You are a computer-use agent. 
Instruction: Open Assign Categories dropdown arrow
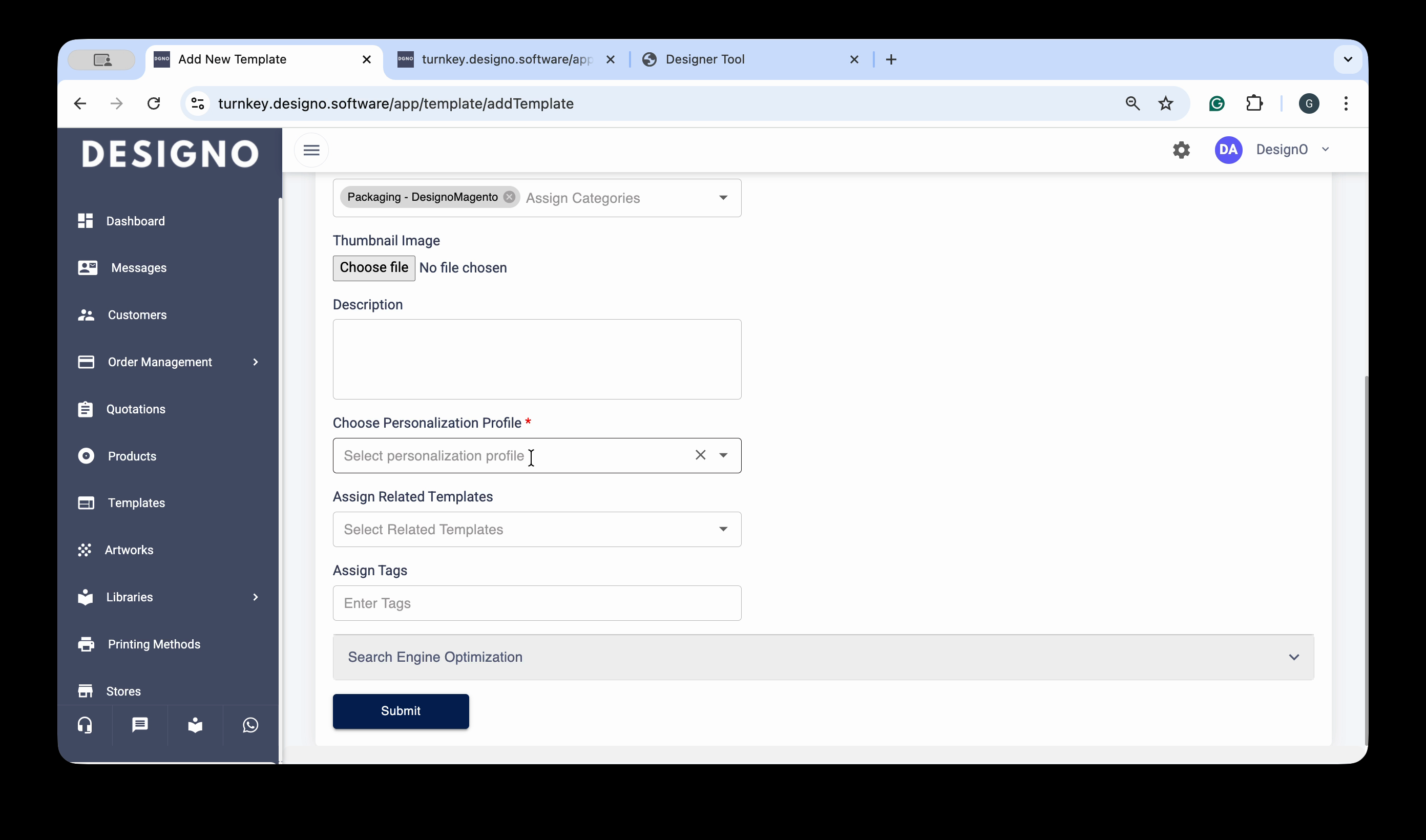tap(723, 198)
